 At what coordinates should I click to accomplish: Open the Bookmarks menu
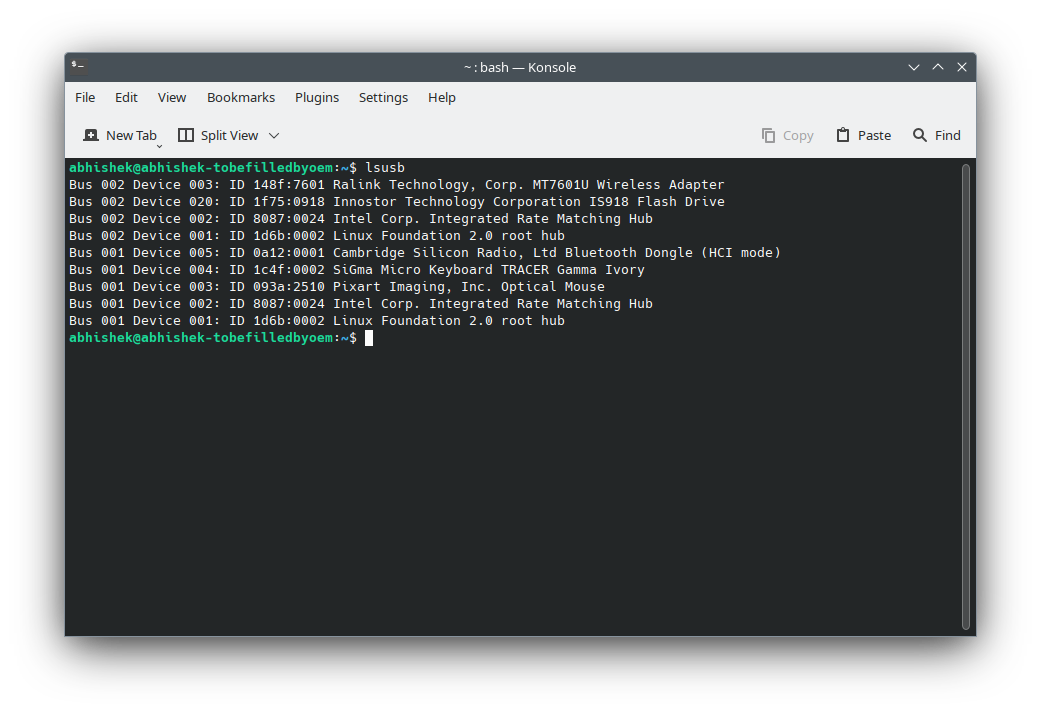point(241,97)
